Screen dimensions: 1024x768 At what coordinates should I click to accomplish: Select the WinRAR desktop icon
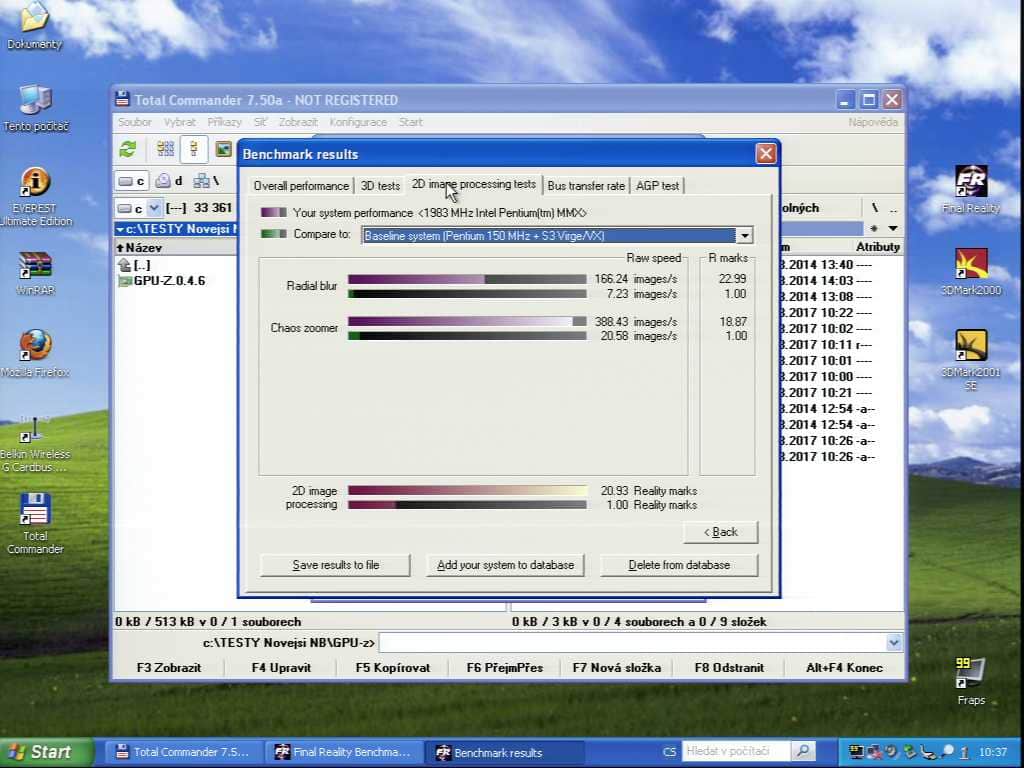point(35,273)
